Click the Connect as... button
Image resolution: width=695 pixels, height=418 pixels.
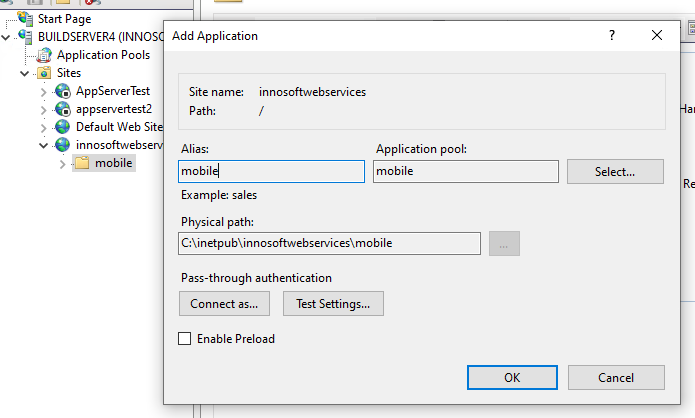(224, 303)
